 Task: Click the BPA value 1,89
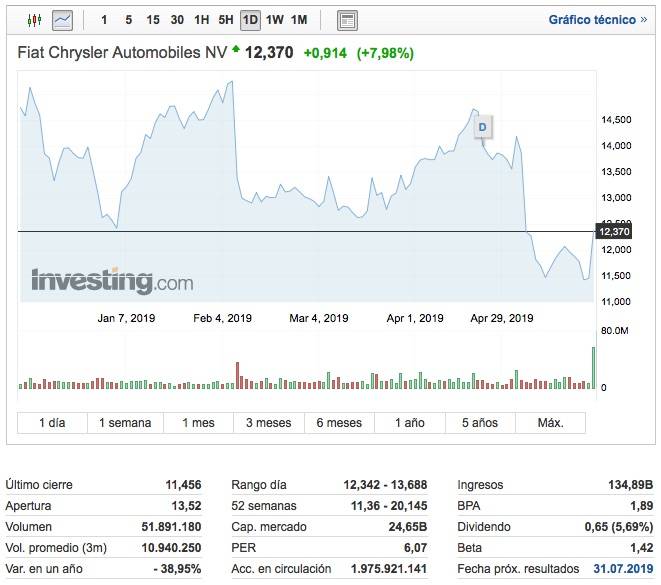coord(642,506)
